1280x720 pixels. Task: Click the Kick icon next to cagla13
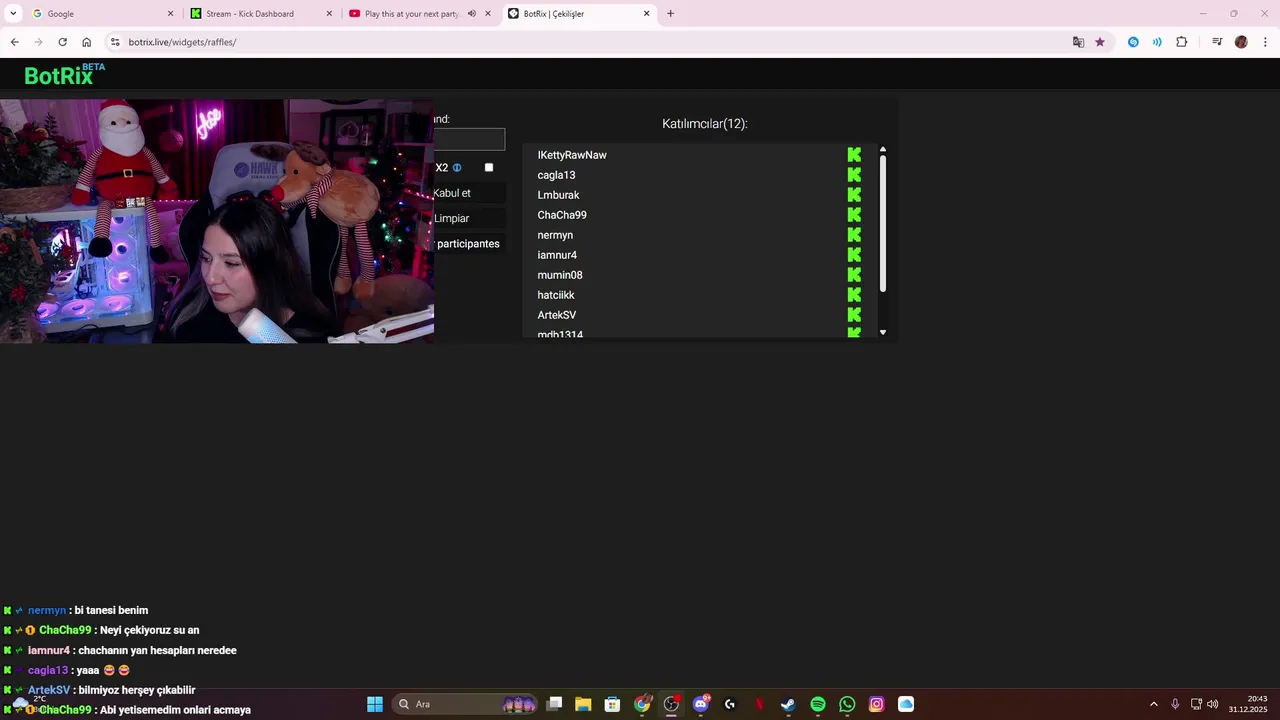click(x=854, y=175)
